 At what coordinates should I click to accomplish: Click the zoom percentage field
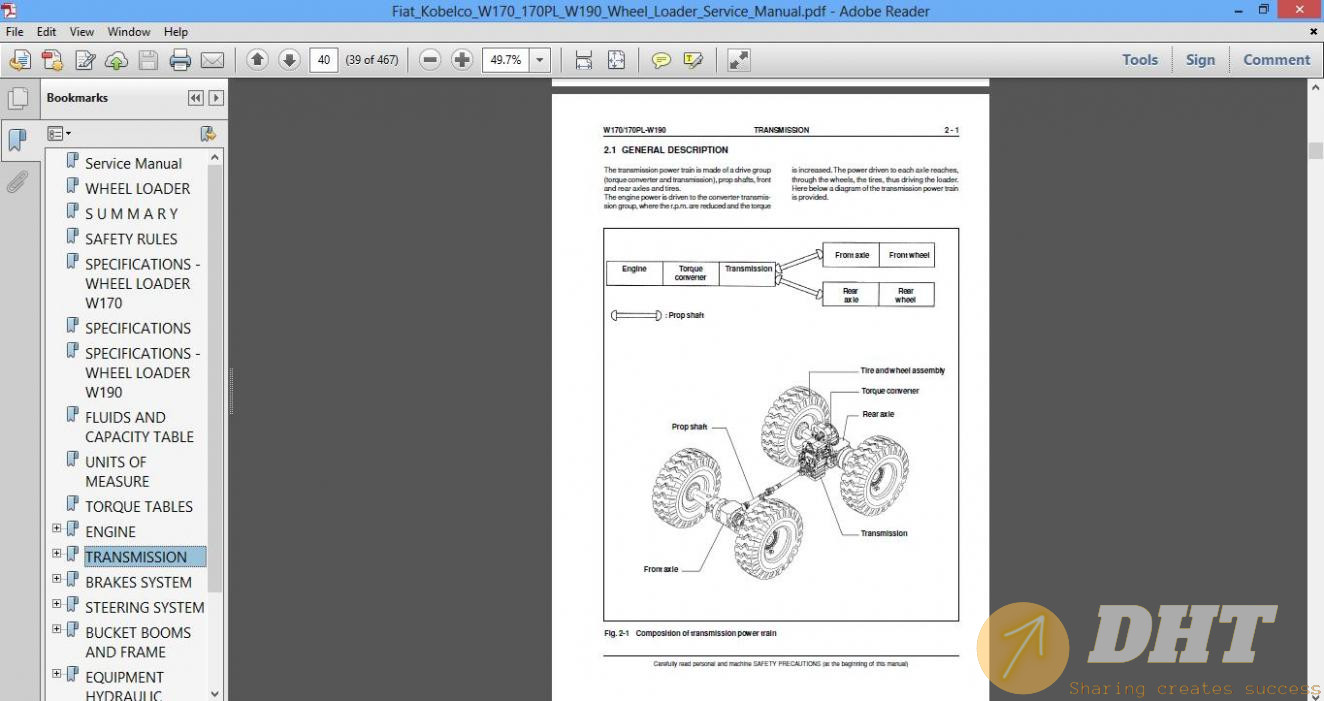coord(506,60)
